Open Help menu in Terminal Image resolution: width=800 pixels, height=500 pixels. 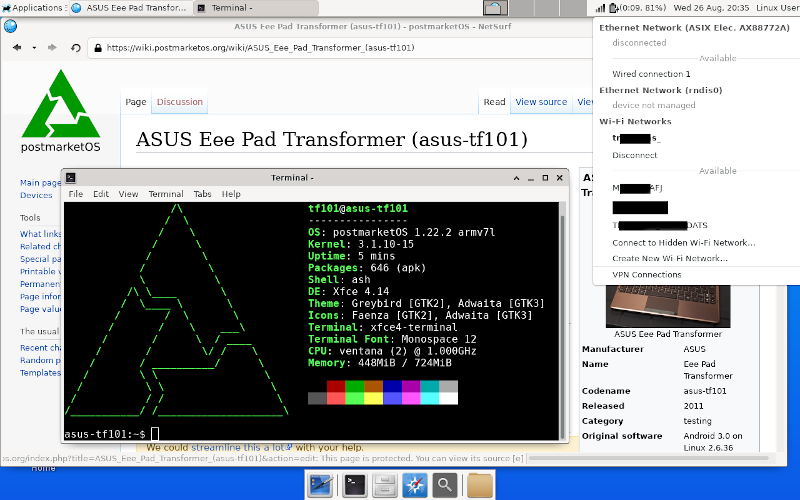pyautogui.click(x=231, y=194)
